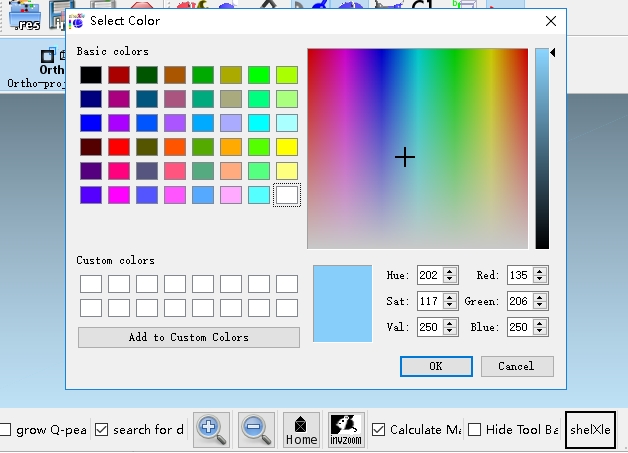Click the Cancel button

(x=515, y=366)
